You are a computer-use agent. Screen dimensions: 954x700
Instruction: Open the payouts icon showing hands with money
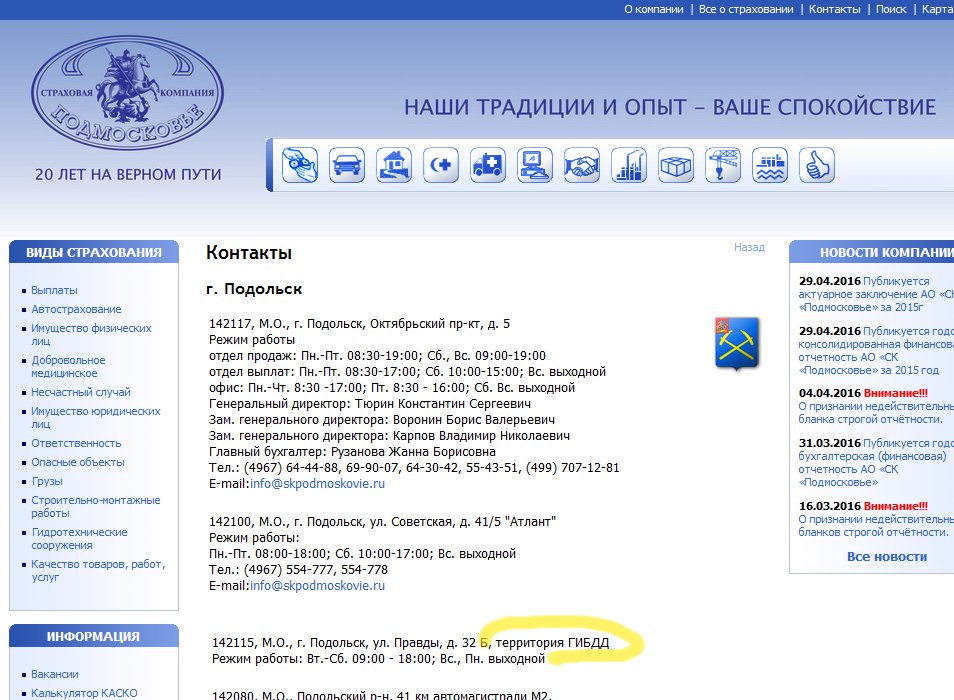(x=299, y=165)
